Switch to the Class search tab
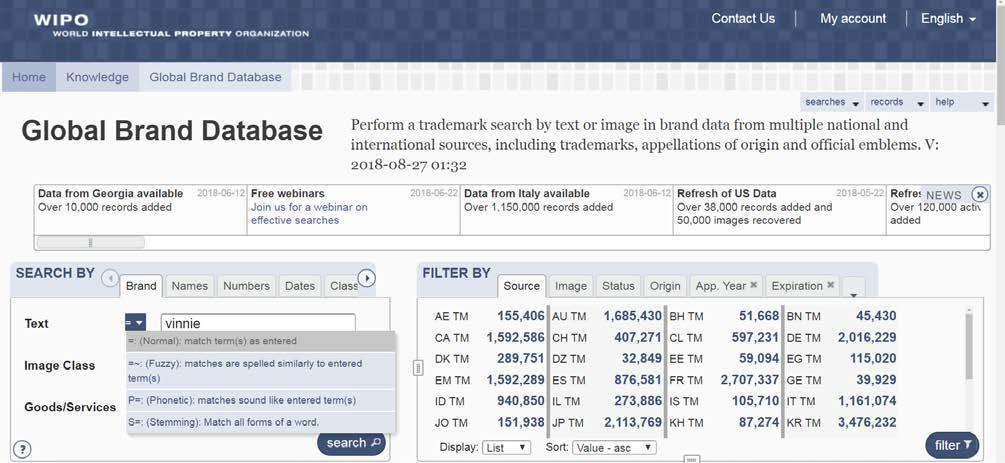 point(342,286)
